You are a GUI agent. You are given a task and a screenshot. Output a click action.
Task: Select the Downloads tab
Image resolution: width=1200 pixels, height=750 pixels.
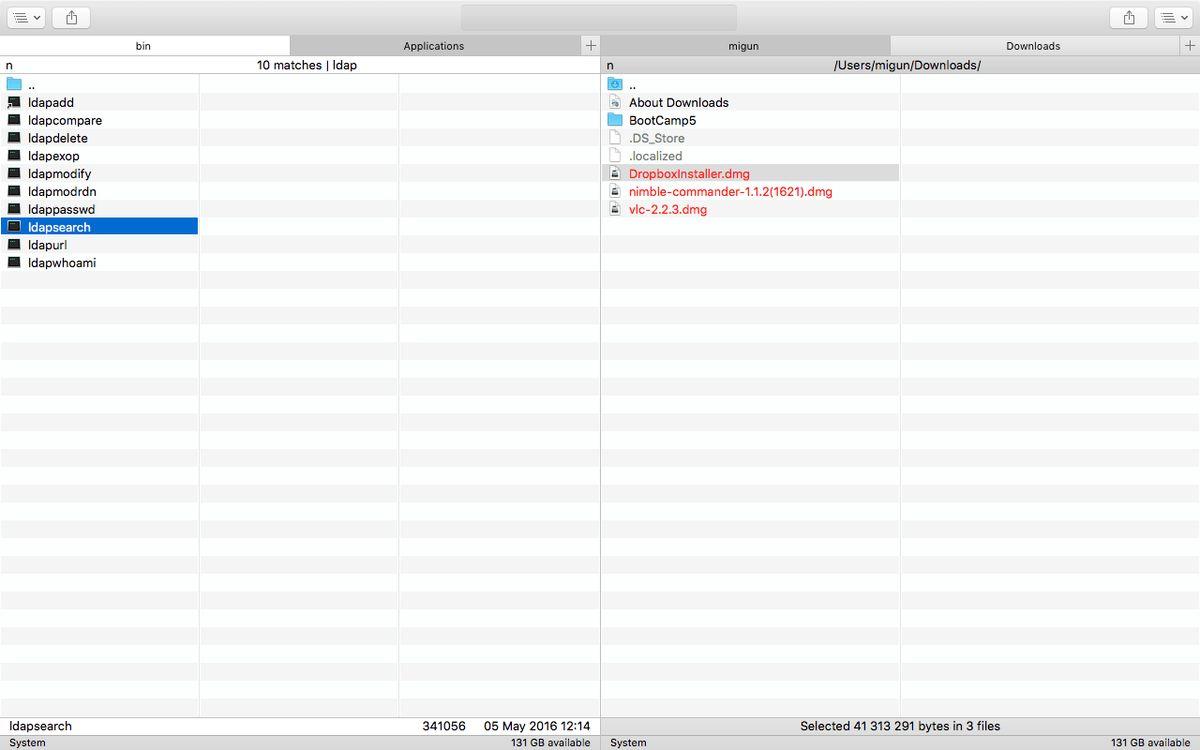point(1033,46)
